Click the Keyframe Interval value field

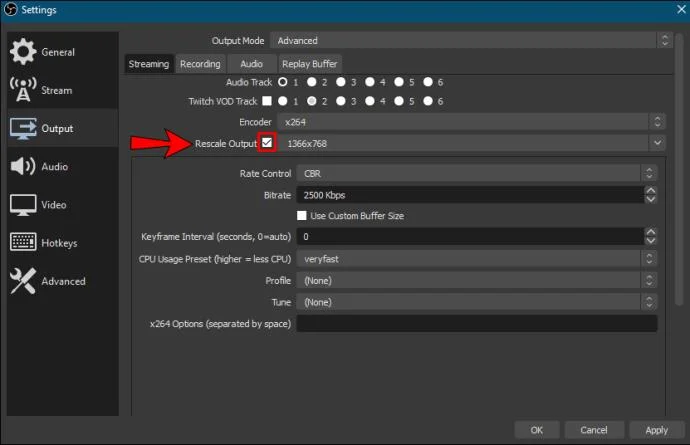tap(470, 236)
